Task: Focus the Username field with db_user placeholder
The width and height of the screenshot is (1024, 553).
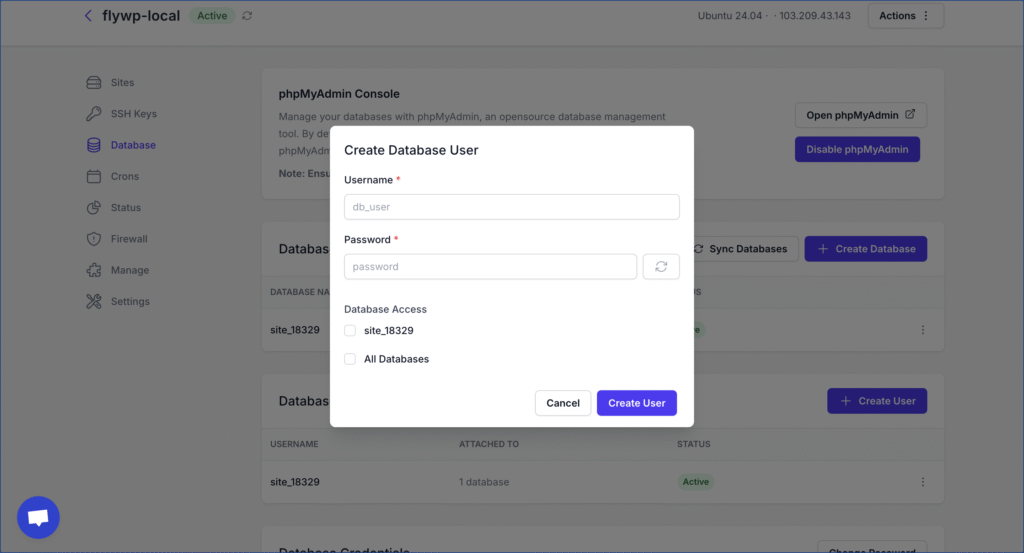Action: point(511,207)
